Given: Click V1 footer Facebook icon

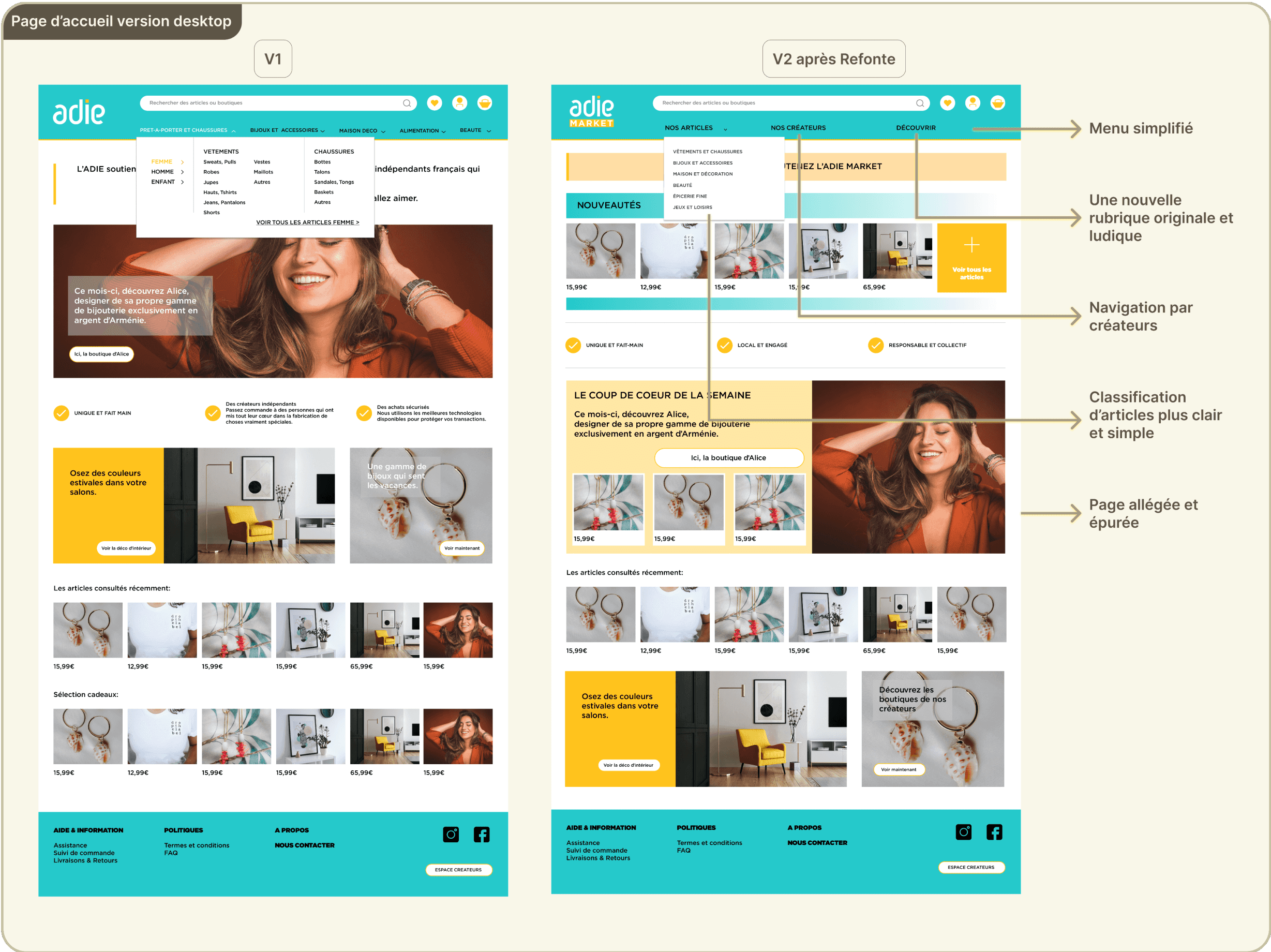Looking at the screenshot, I should point(482,834).
